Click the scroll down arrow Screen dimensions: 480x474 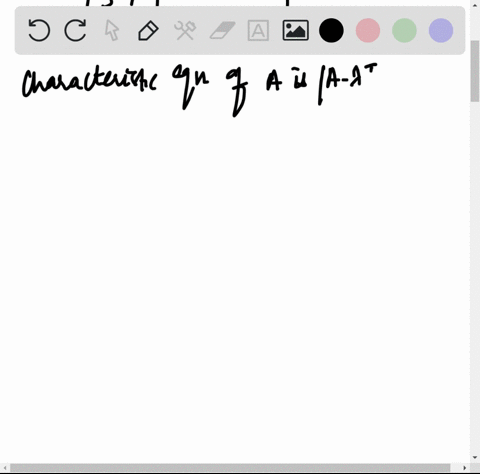pyautogui.click(x=475, y=458)
